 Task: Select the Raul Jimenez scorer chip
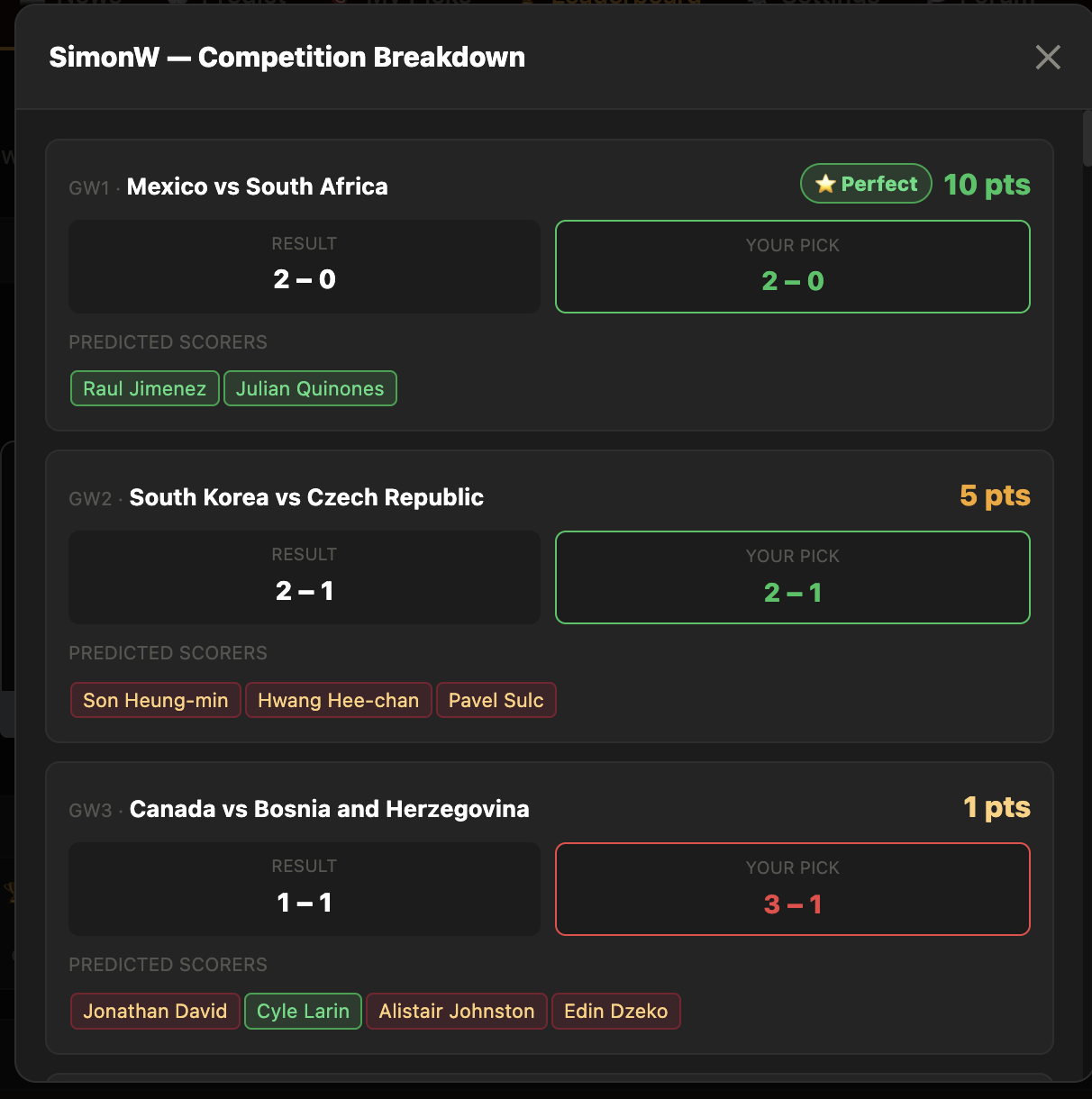click(145, 388)
